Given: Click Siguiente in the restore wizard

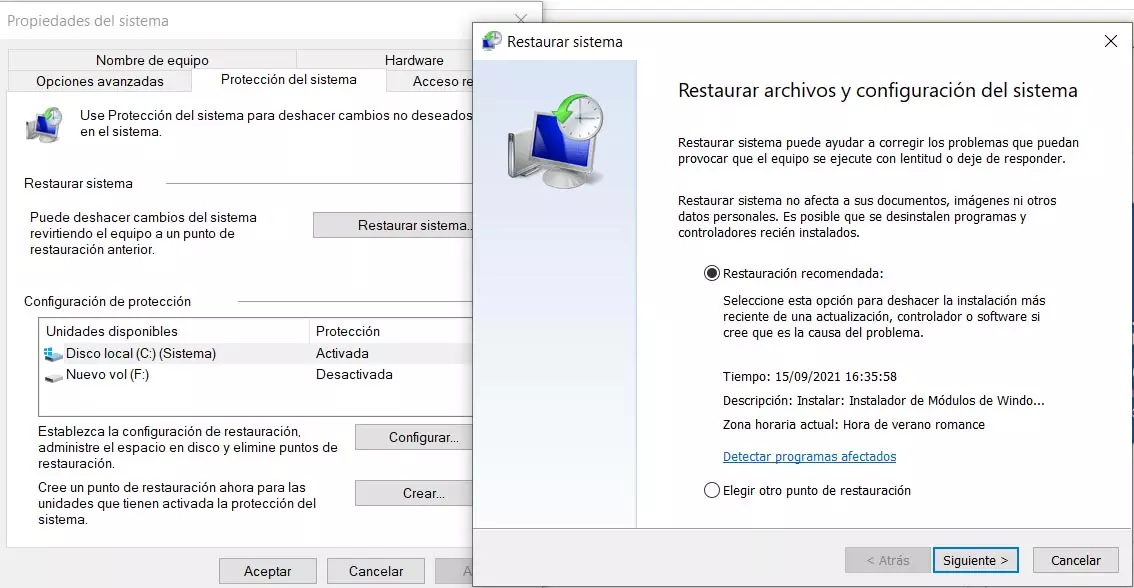Looking at the screenshot, I should tap(974, 560).
